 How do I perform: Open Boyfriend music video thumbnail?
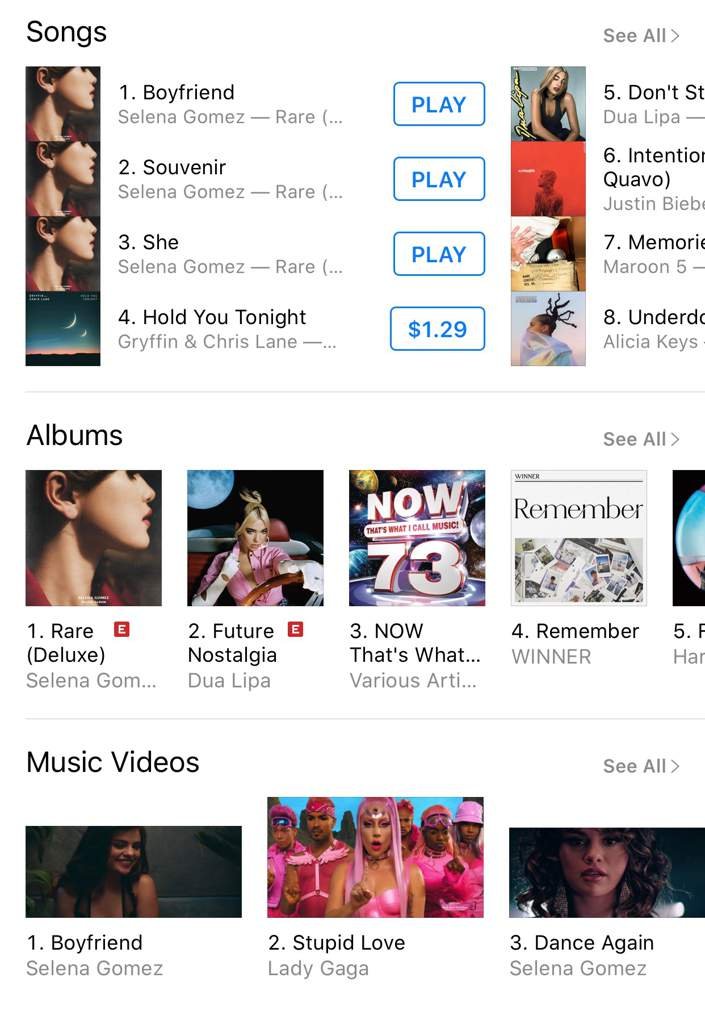click(134, 872)
